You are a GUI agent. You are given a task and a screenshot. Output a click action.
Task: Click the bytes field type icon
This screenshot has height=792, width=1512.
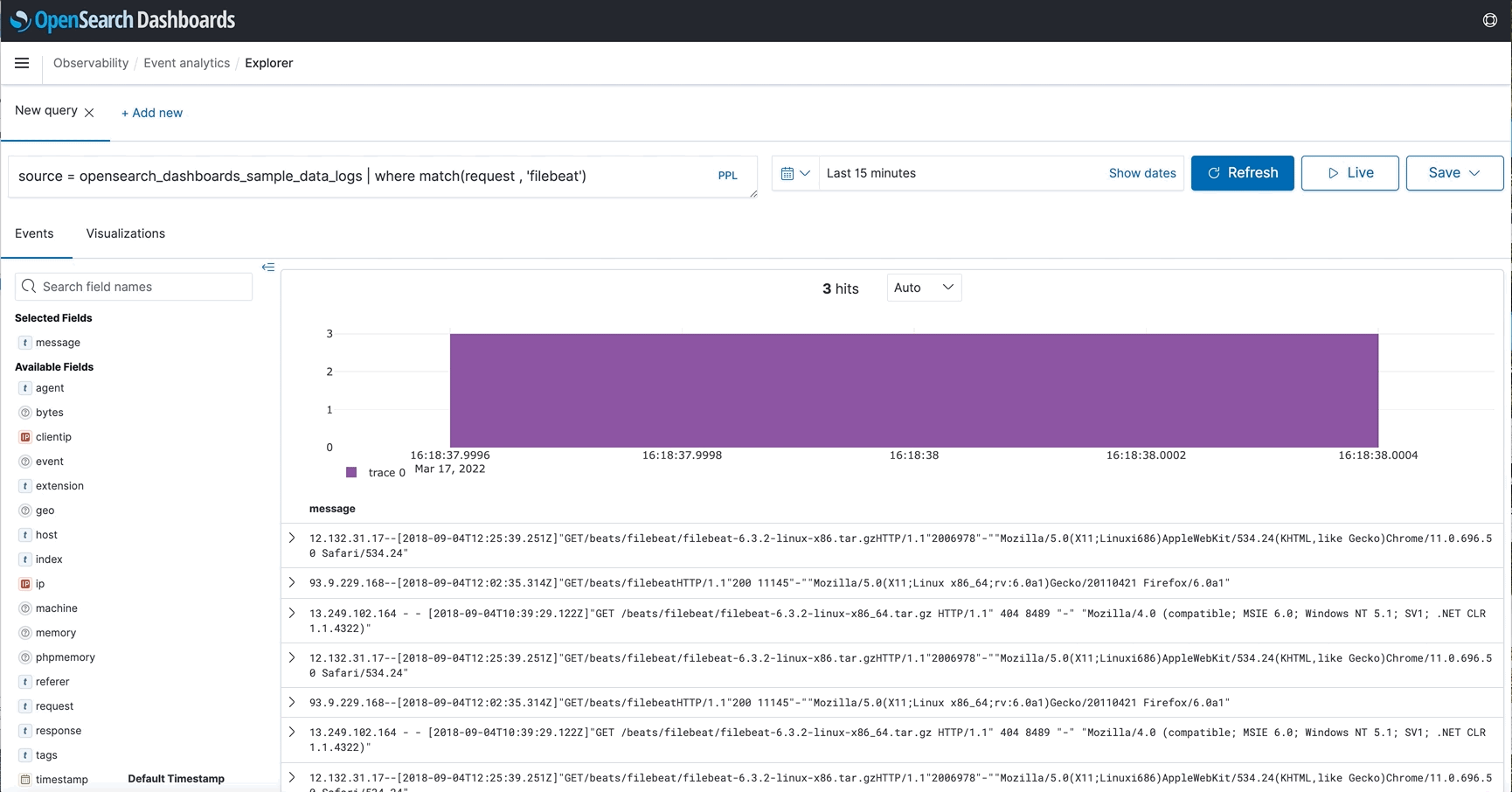[25, 413]
